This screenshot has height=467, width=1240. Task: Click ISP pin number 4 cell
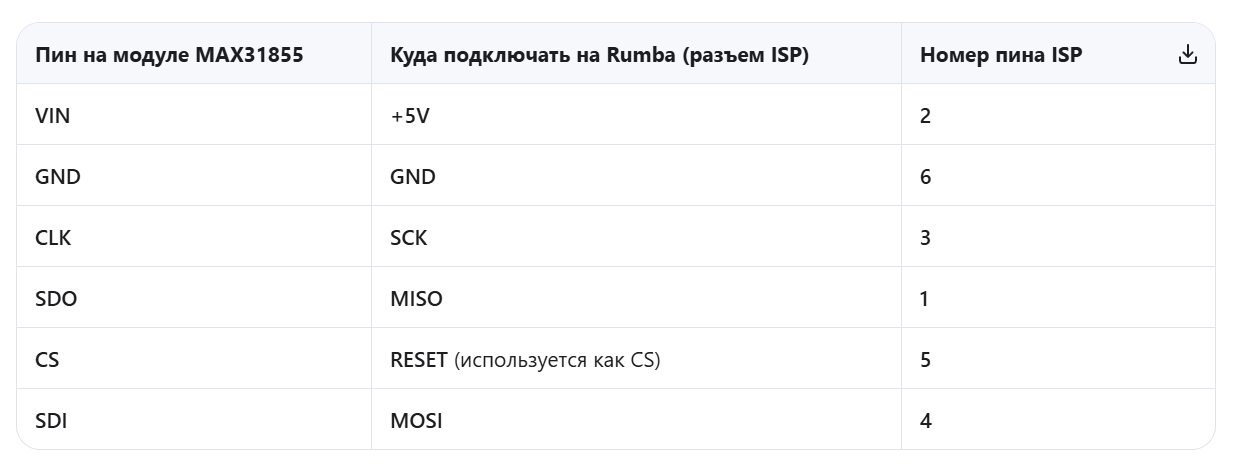pos(926,421)
